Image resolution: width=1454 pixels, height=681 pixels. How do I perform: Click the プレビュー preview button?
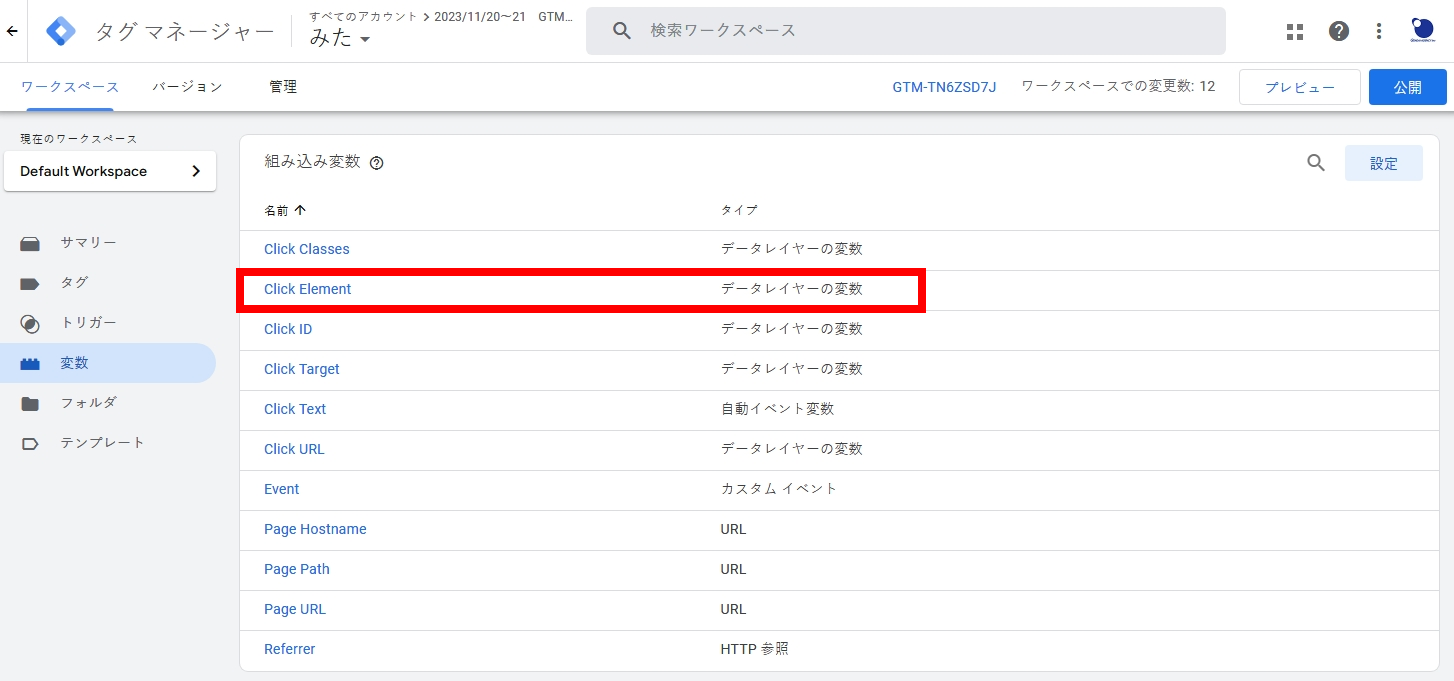[x=1299, y=87]
